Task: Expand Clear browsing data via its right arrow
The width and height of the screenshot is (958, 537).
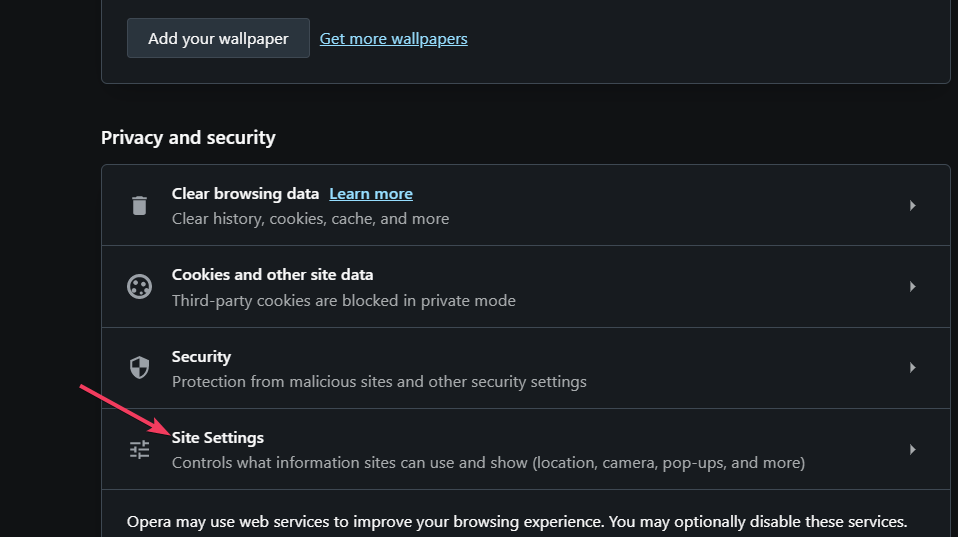Action: click(912, 205)
